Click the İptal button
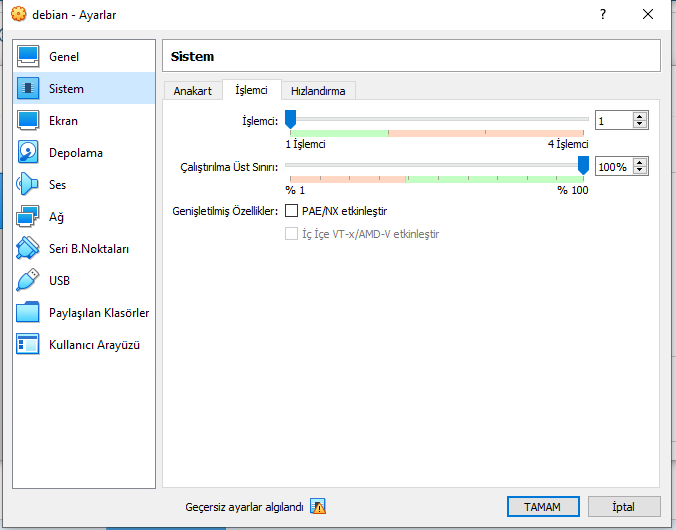This screenshot has height=530, width=676. click(x=623, y=507)
